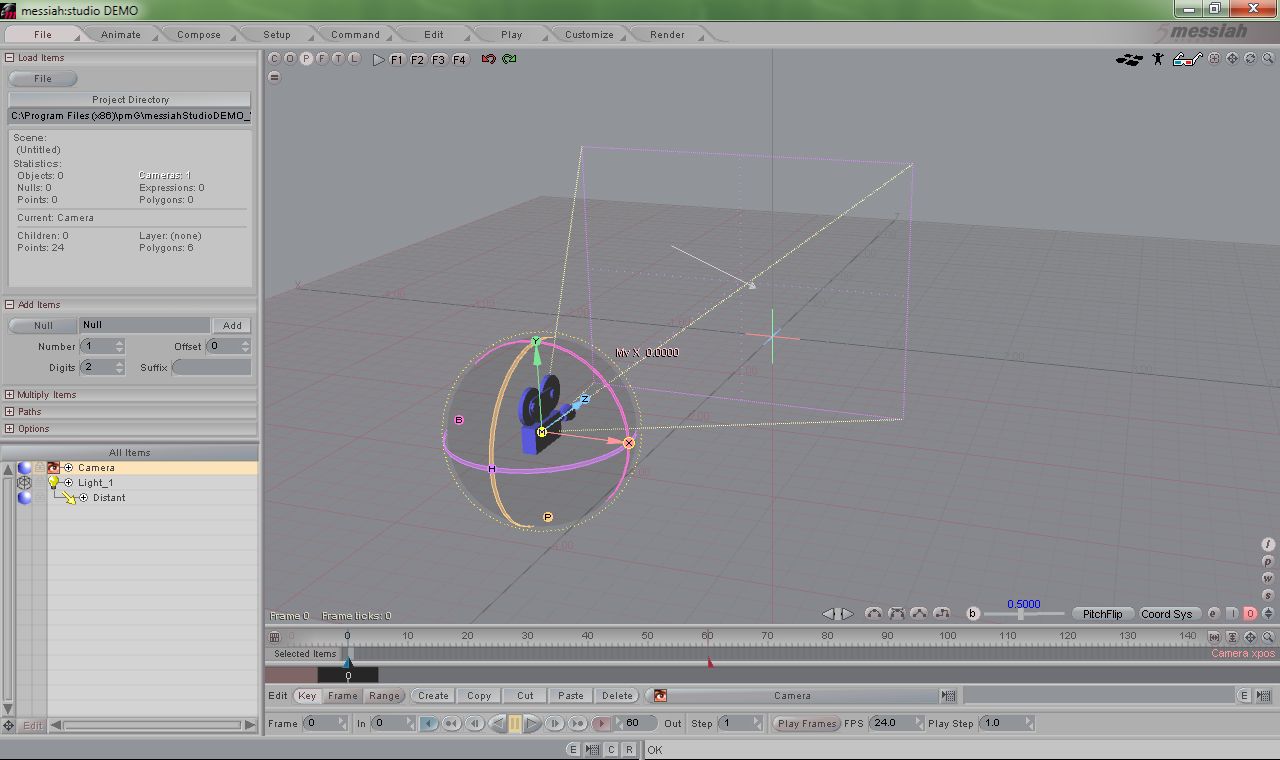Image resolution: width=1280 pixels, height=760 pixels.
Task: Click the Delete key button
Action: 617,696
